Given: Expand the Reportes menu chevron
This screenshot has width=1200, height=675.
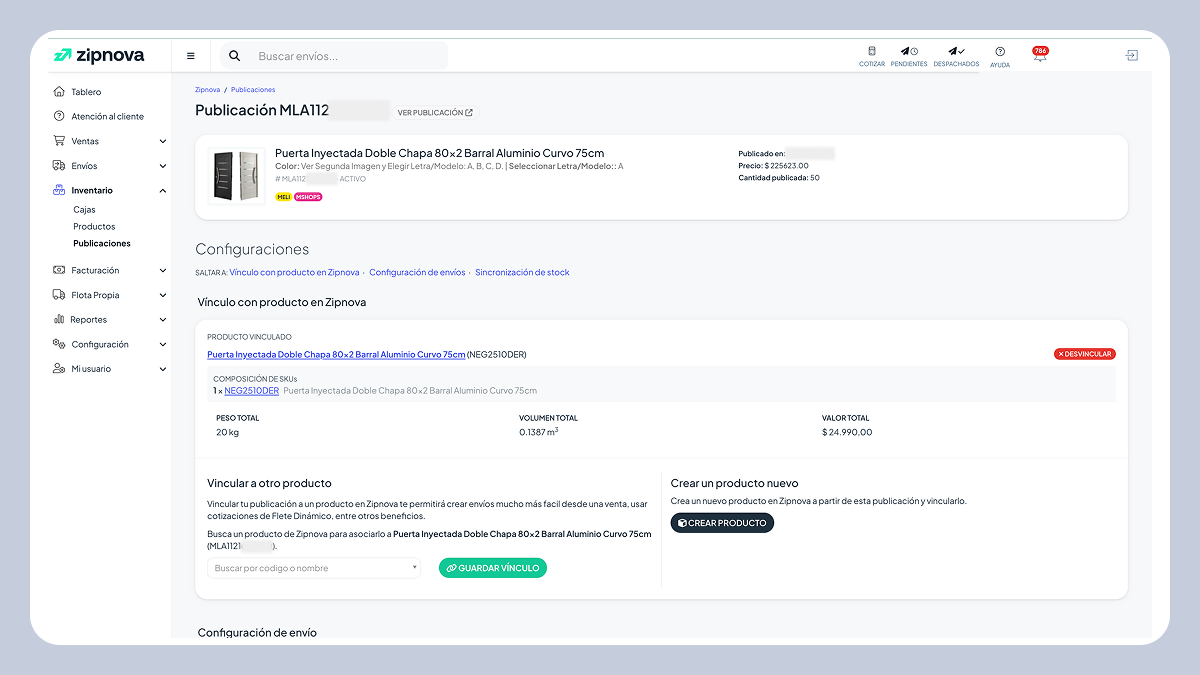Looking at the screenshot, I should tap(163, 320).
